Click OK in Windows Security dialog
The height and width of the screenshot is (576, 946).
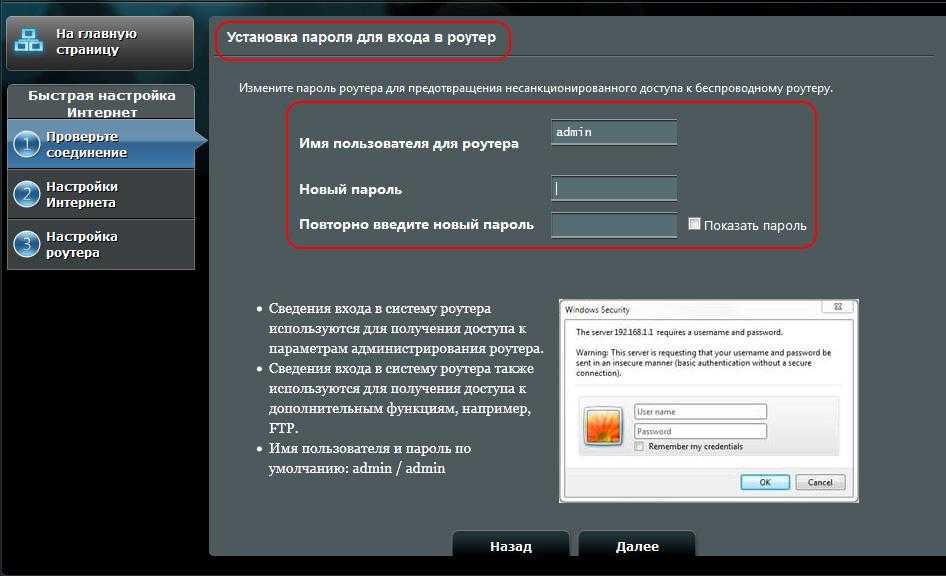click(x=765, y=482)
